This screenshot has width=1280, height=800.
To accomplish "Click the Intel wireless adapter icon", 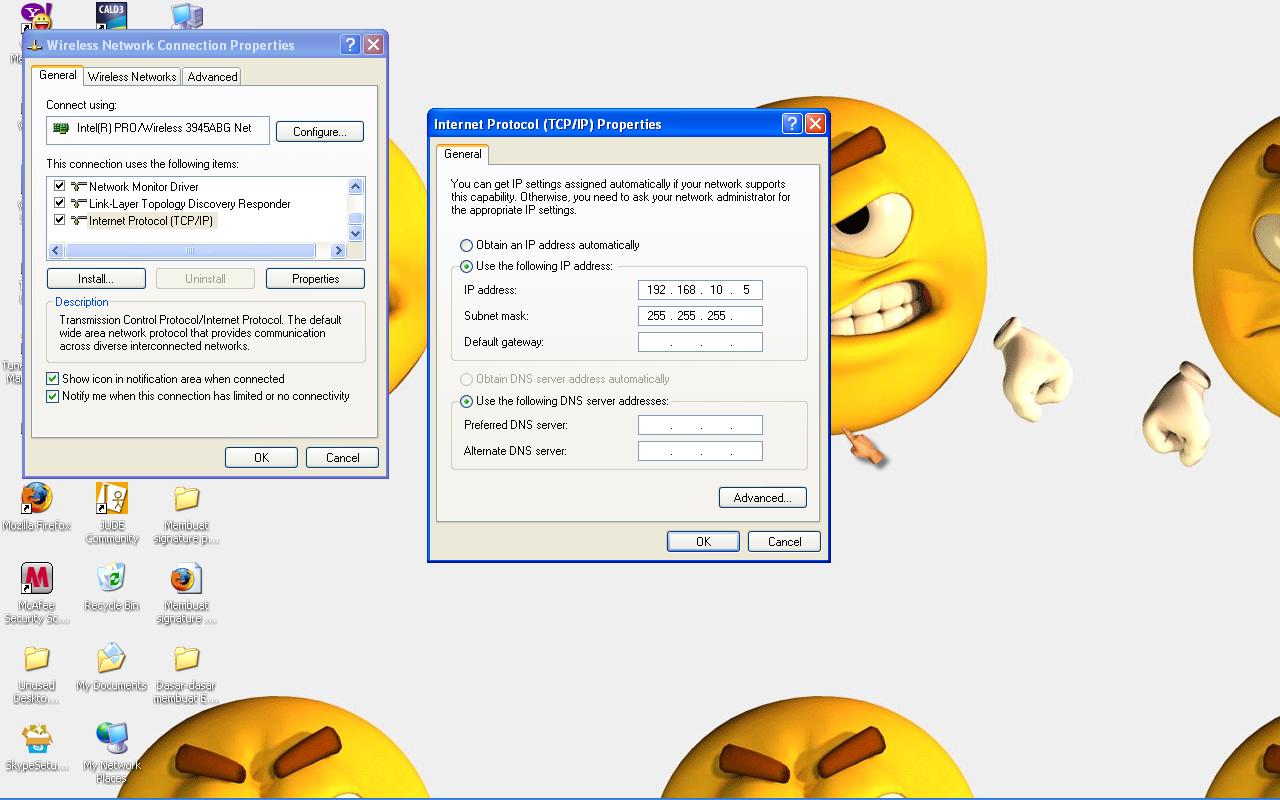I will click(61, 129).
